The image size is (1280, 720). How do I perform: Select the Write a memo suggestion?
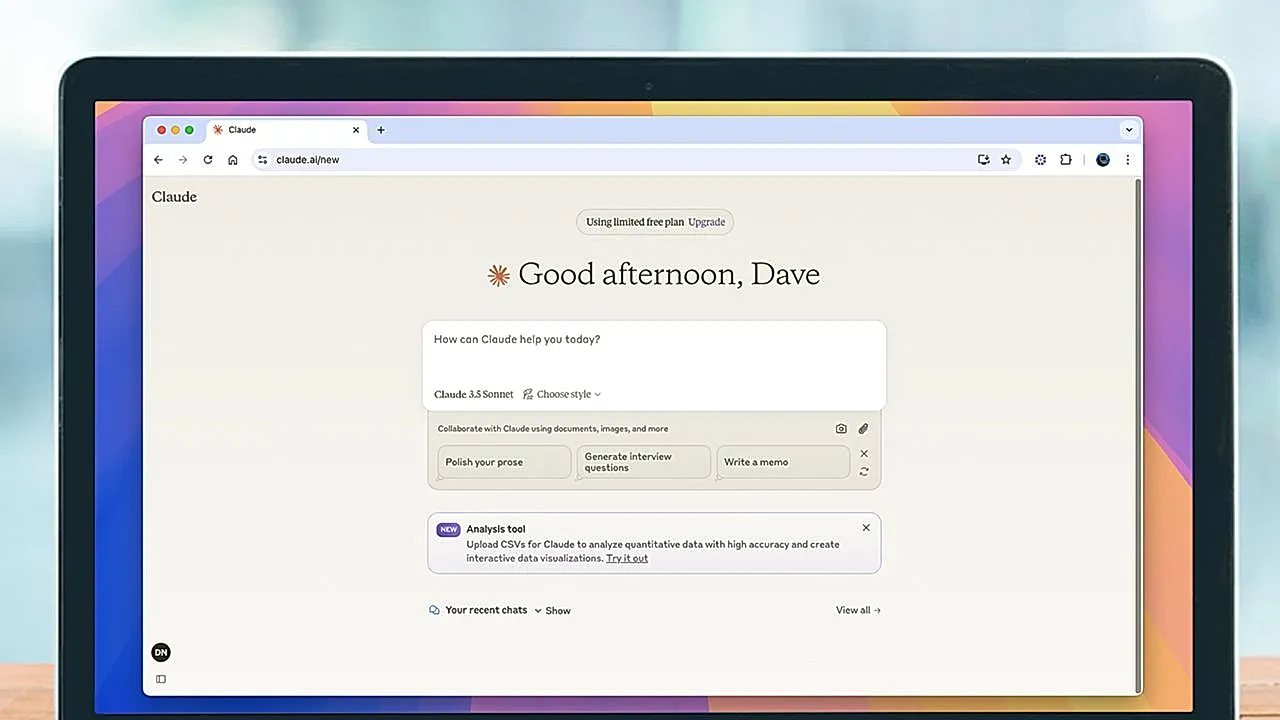click(x=783, y=462)
